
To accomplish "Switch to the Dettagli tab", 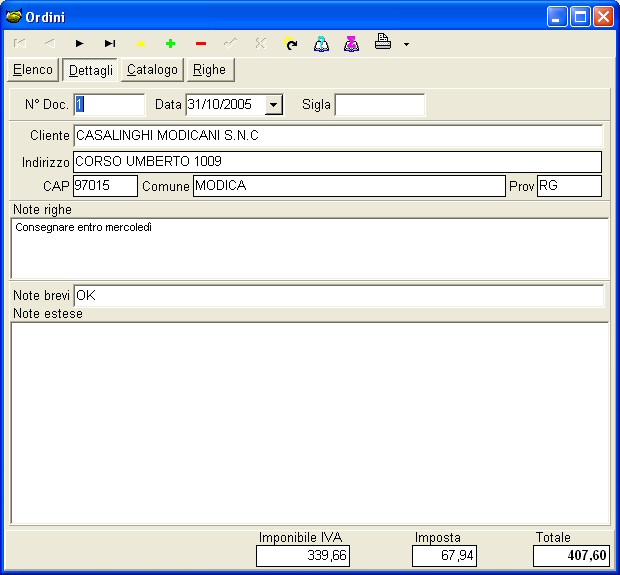I will pyautogui.click(x=91, y=70).
